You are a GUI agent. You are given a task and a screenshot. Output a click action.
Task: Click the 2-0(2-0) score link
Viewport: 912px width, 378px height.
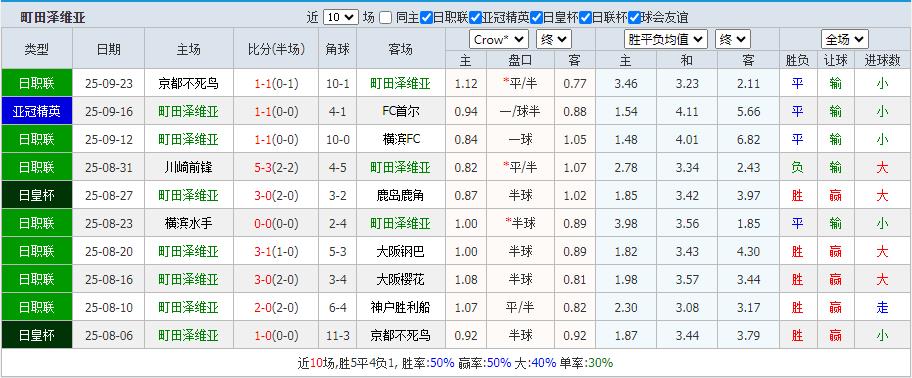pyautogui.click(x=276, y=307)
